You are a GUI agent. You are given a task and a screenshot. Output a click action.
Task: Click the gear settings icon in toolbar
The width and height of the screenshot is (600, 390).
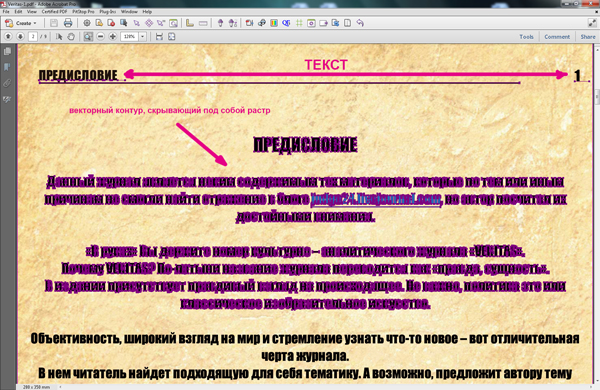click(87, 23)
